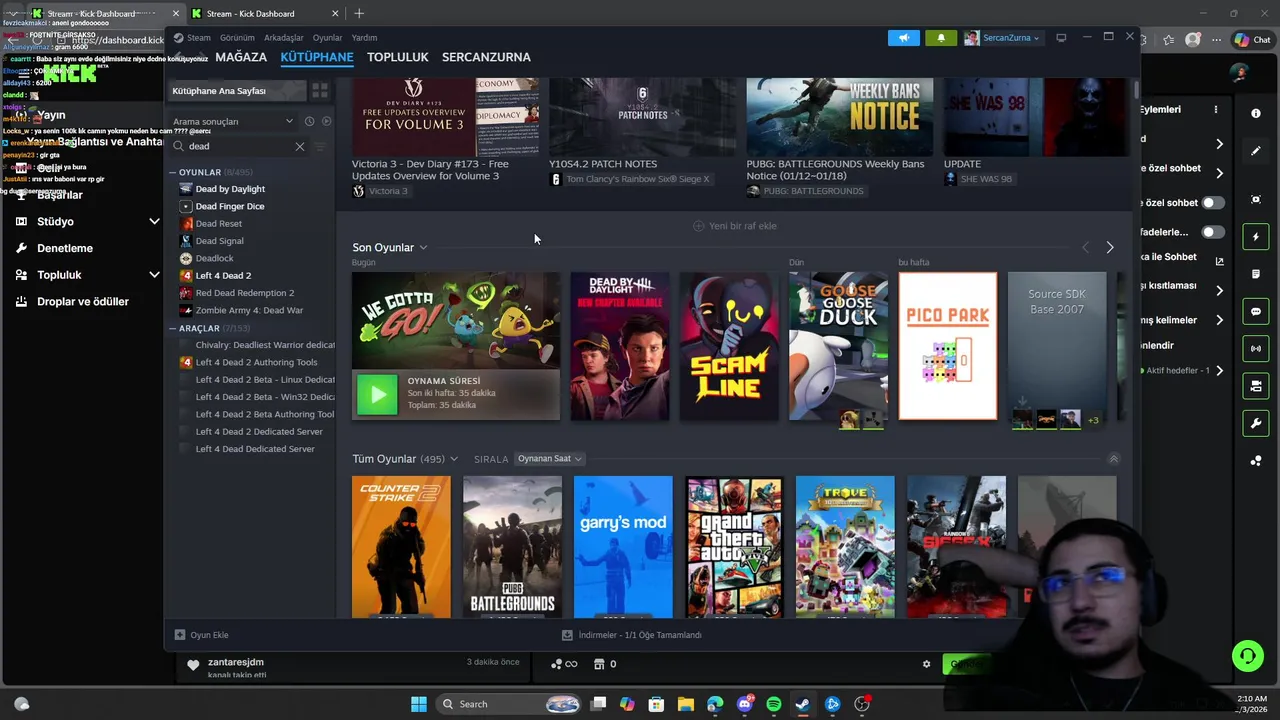Open the Oyunlar menu in the menu bar
The height and width of the screenshot is (720, 1280).
click(x=327, y=38)
